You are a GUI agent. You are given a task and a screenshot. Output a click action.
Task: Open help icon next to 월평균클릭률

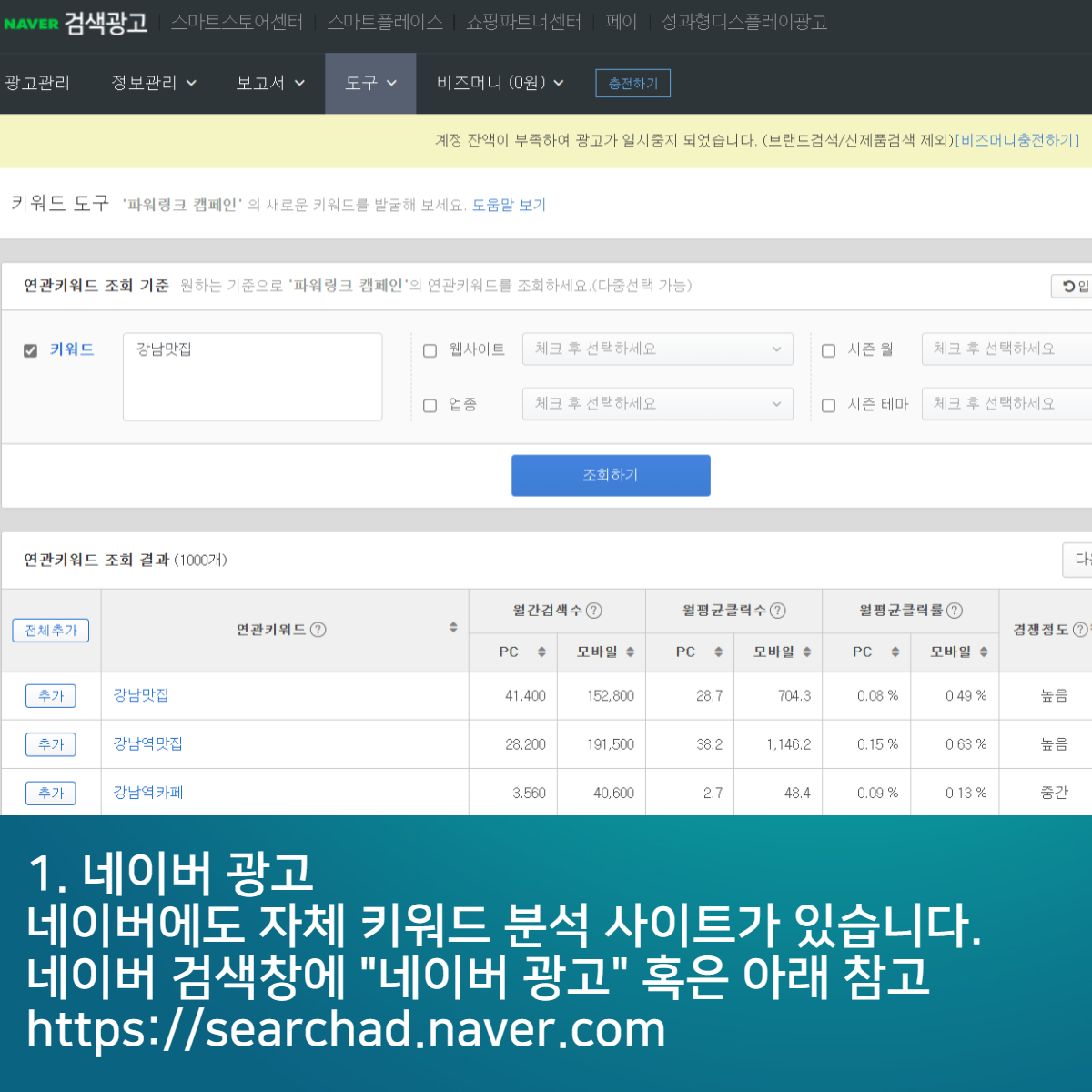[x=955, y=611]
